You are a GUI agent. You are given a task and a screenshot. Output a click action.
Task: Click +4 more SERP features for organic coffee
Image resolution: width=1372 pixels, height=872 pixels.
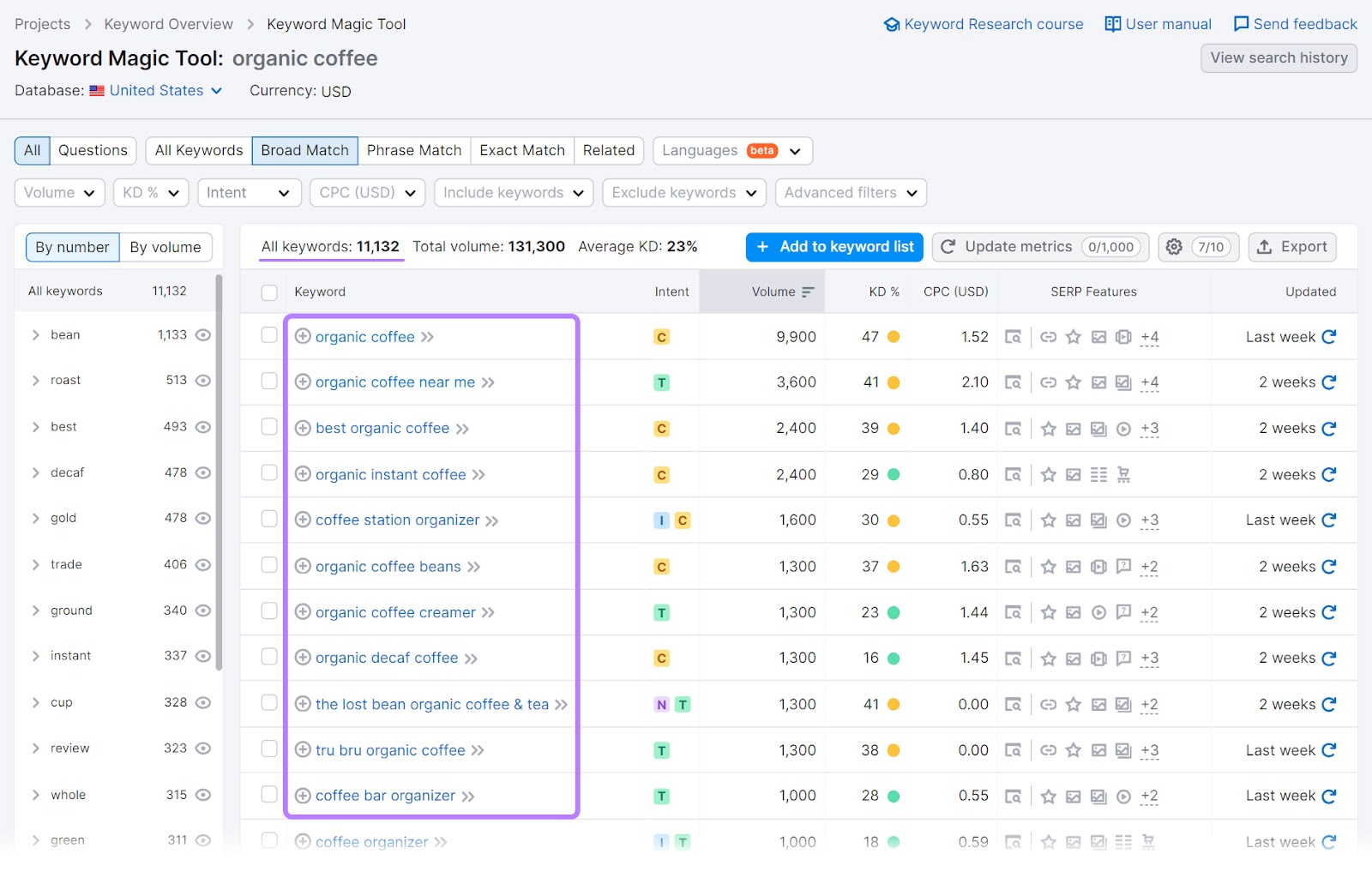coord(1149,338)
